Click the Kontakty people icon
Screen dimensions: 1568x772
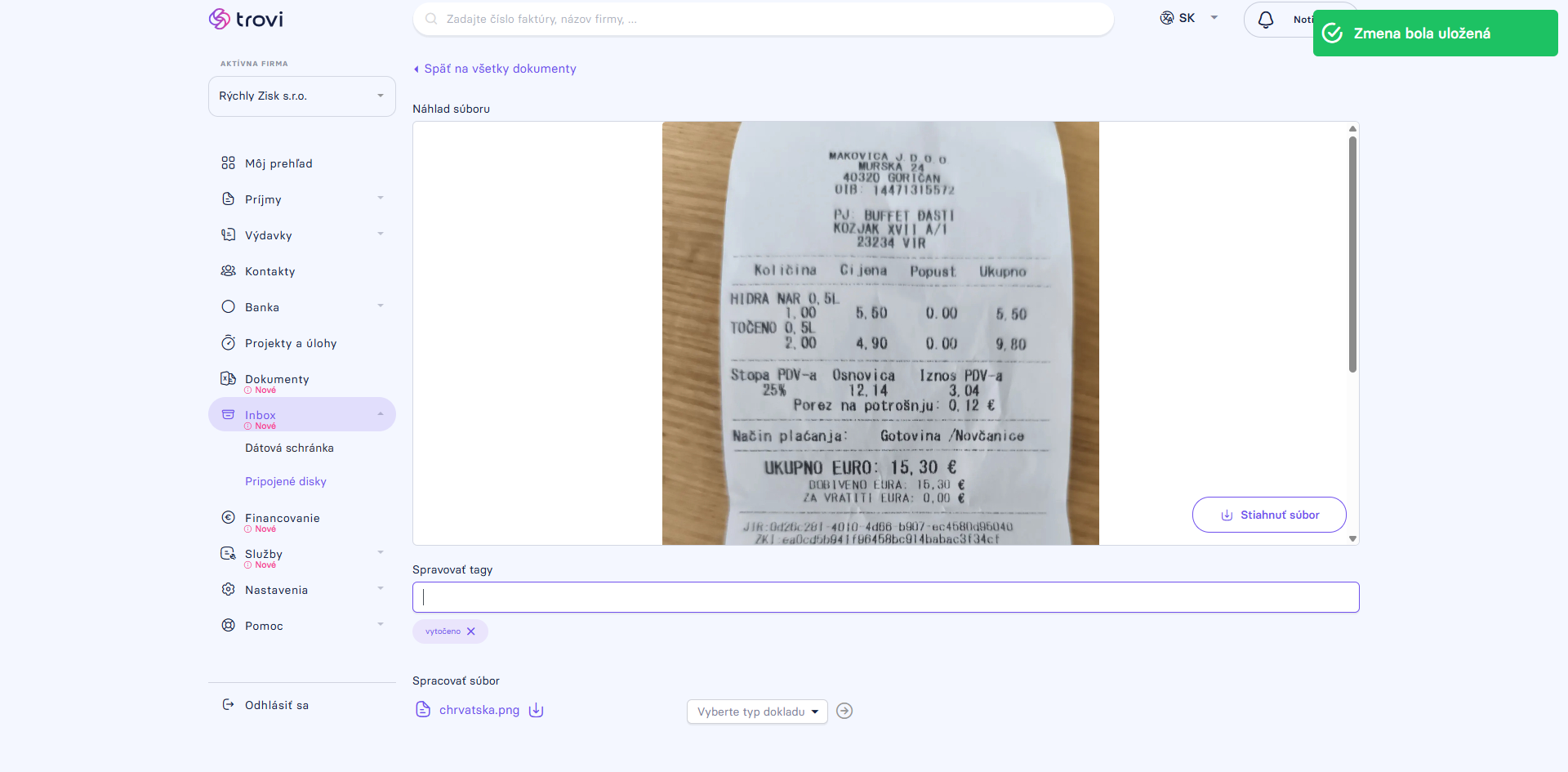point(228,271)
